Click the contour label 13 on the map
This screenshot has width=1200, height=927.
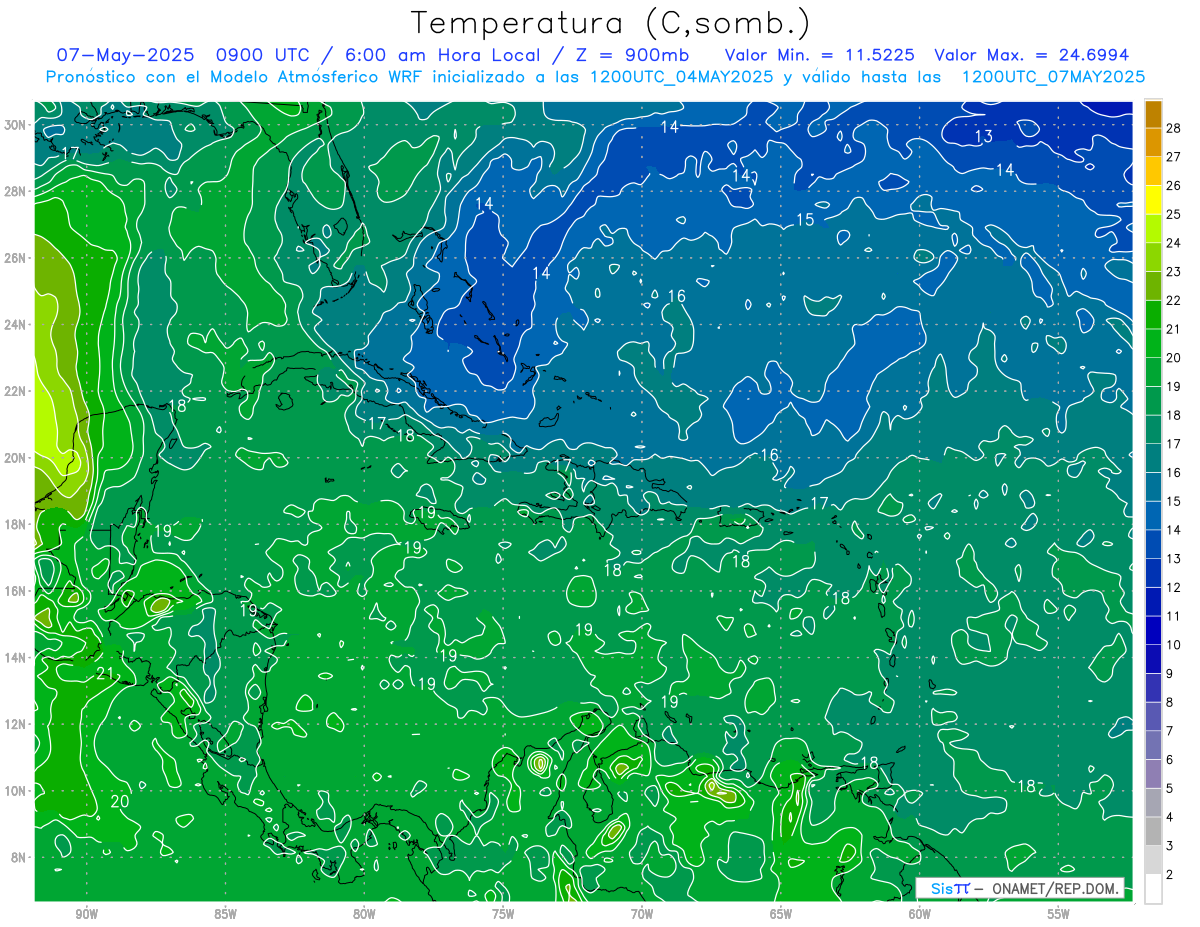point(984,136)
